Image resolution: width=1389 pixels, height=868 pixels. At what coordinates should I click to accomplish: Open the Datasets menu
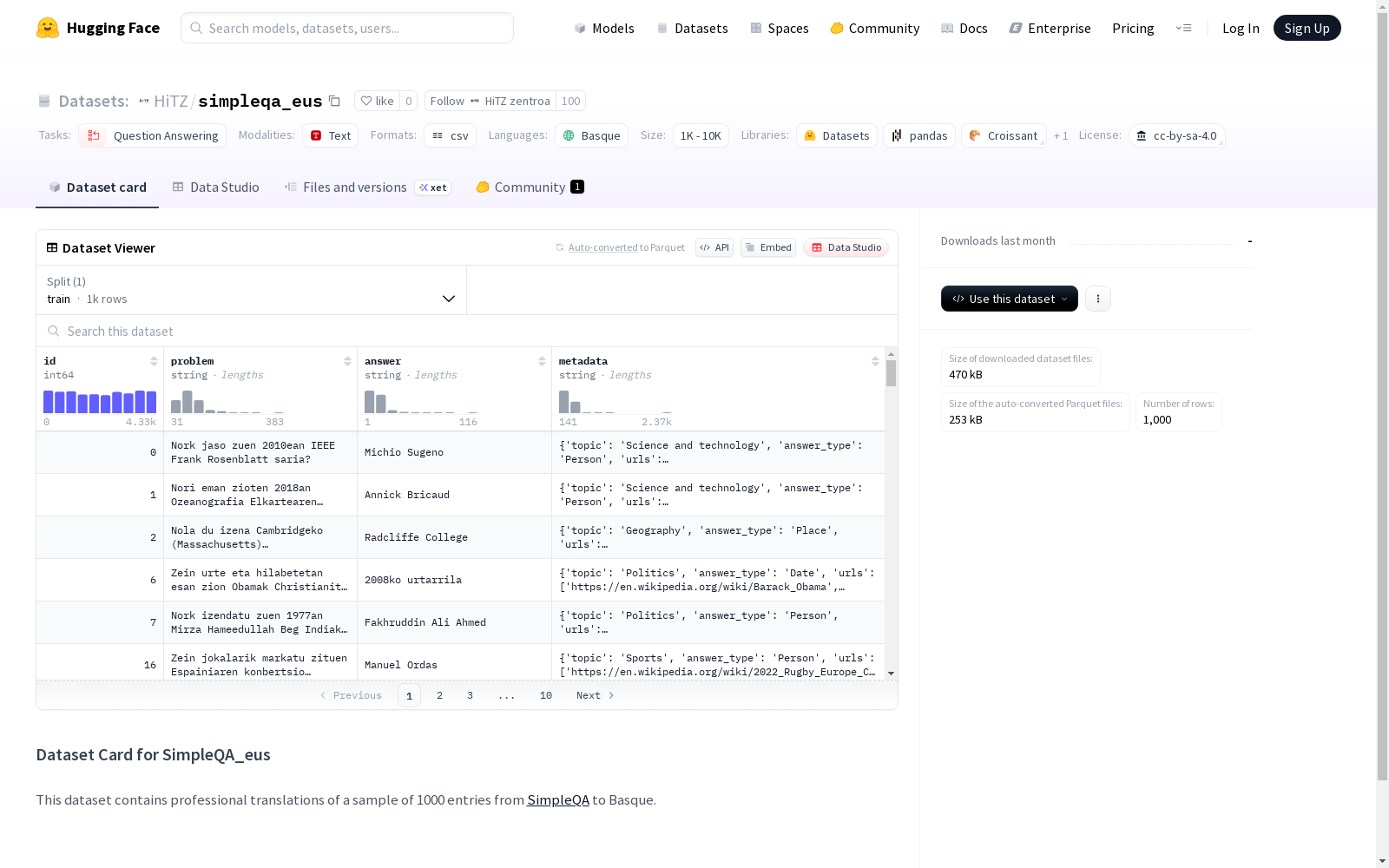click(x=692, y=28)
